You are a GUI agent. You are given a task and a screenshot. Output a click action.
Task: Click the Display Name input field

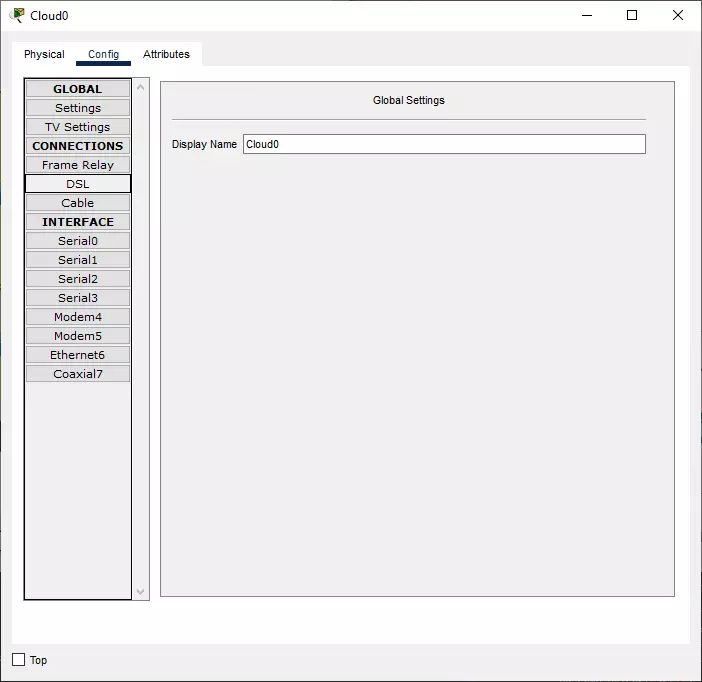[444, 144]
